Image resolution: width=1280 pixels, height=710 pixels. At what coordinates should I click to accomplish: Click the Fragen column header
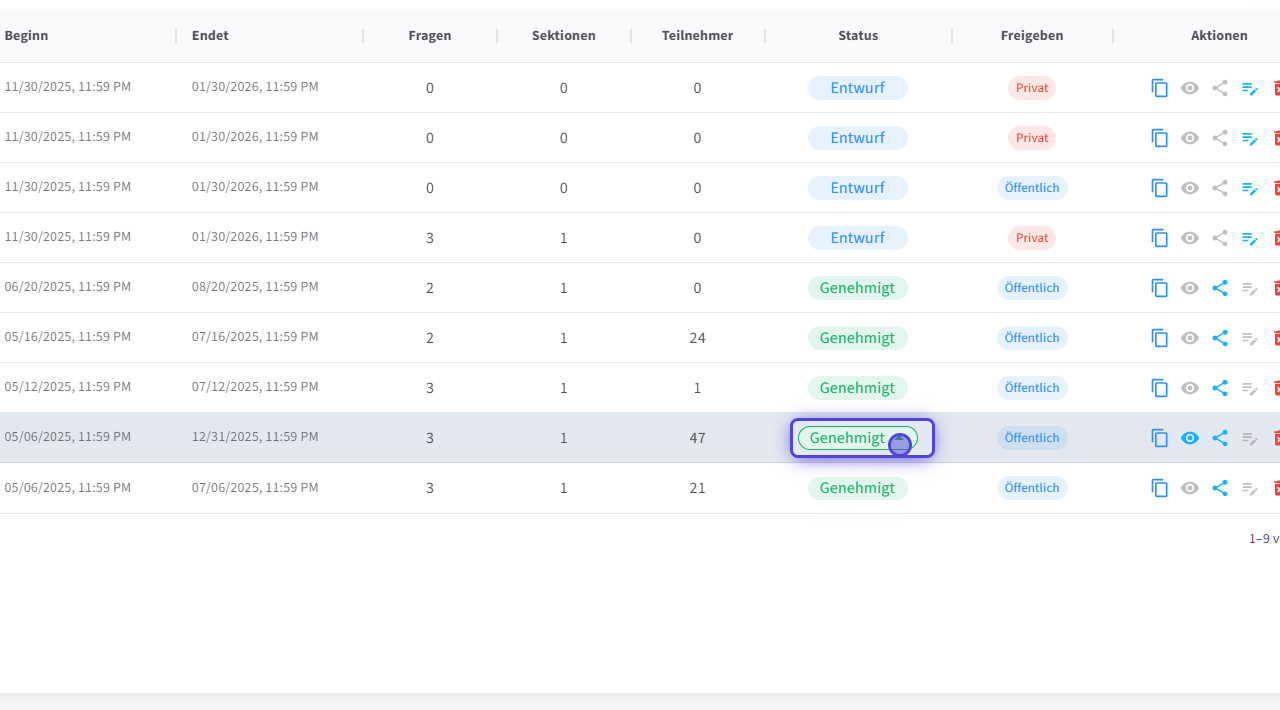click(430, 36)
